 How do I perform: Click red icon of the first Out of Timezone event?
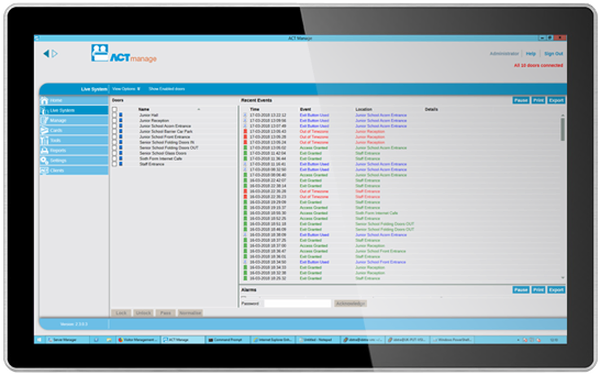pyautogui.click(x=245, y=131)
